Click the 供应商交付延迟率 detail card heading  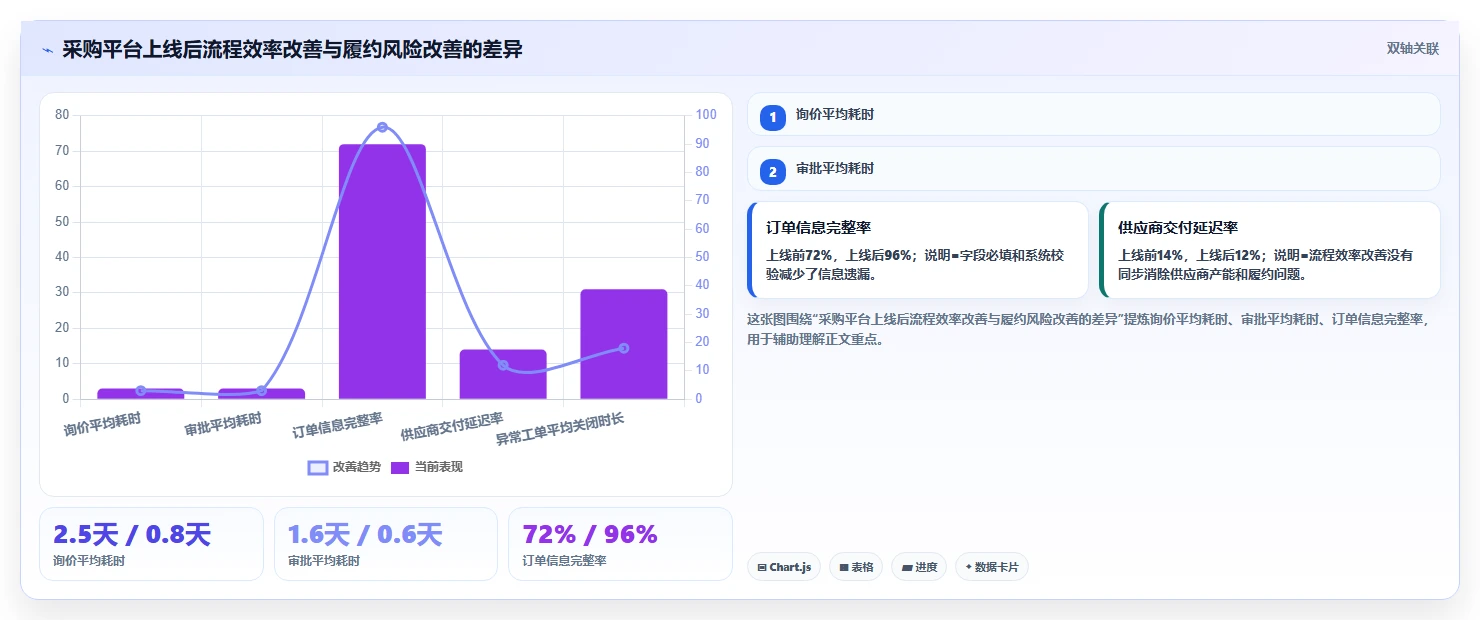click(x=1178, y=228)
